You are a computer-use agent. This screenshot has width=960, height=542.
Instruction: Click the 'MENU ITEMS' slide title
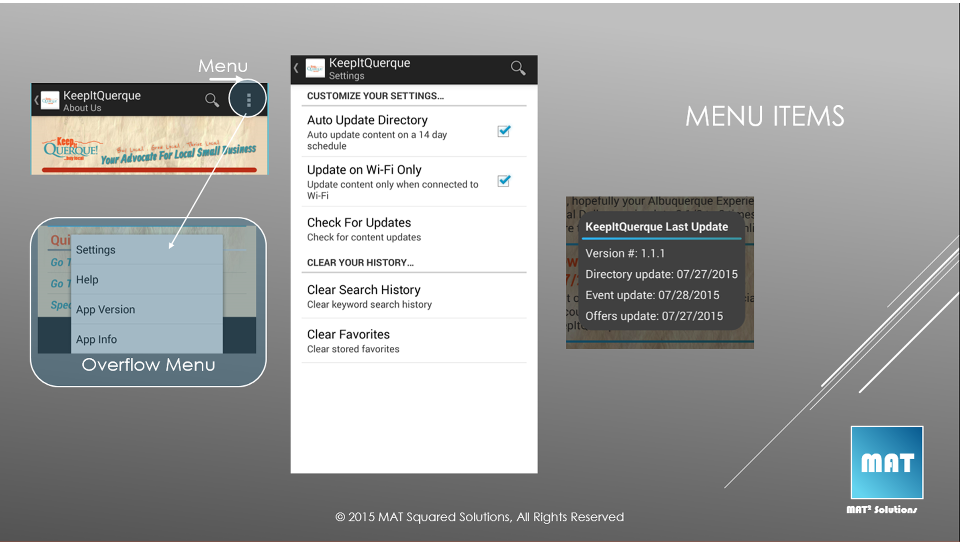point(765,116)
